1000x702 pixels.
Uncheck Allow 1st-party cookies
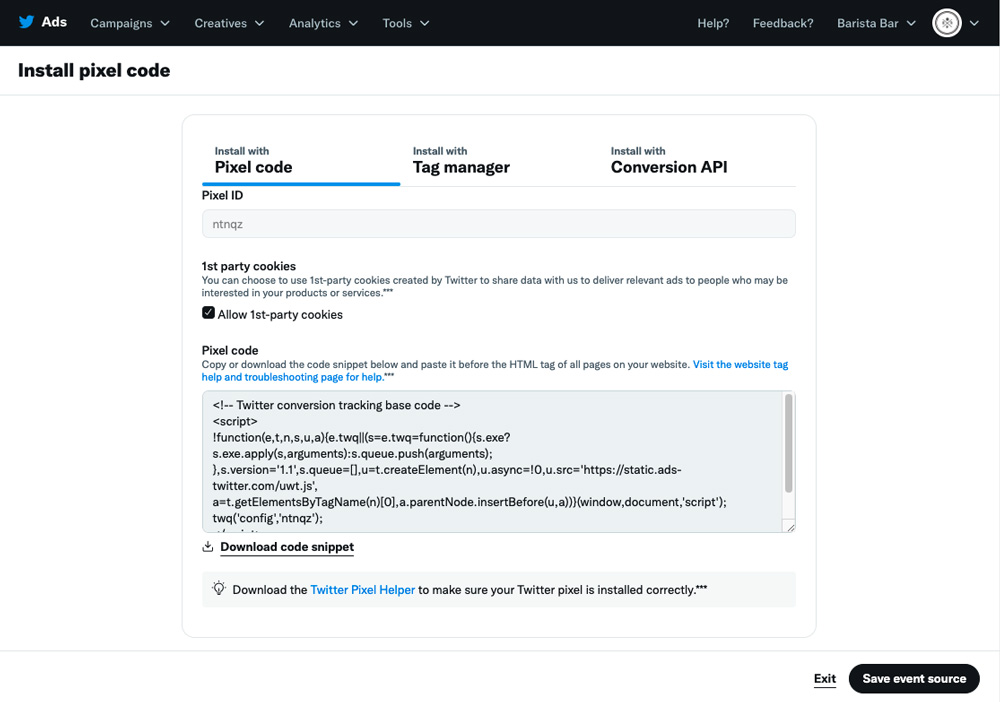[208, 312]
